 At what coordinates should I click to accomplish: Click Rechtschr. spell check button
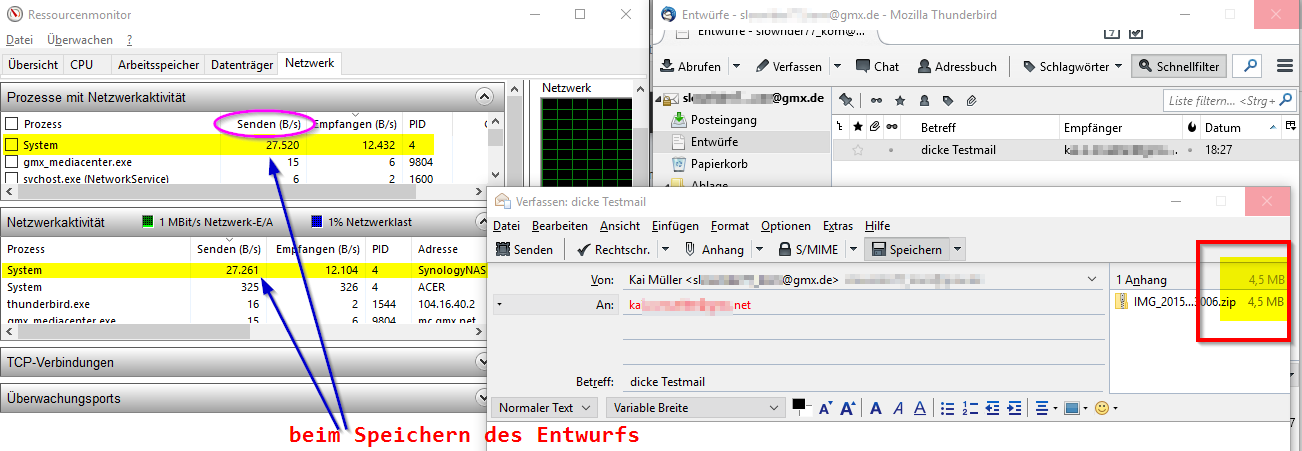point(615,249)
